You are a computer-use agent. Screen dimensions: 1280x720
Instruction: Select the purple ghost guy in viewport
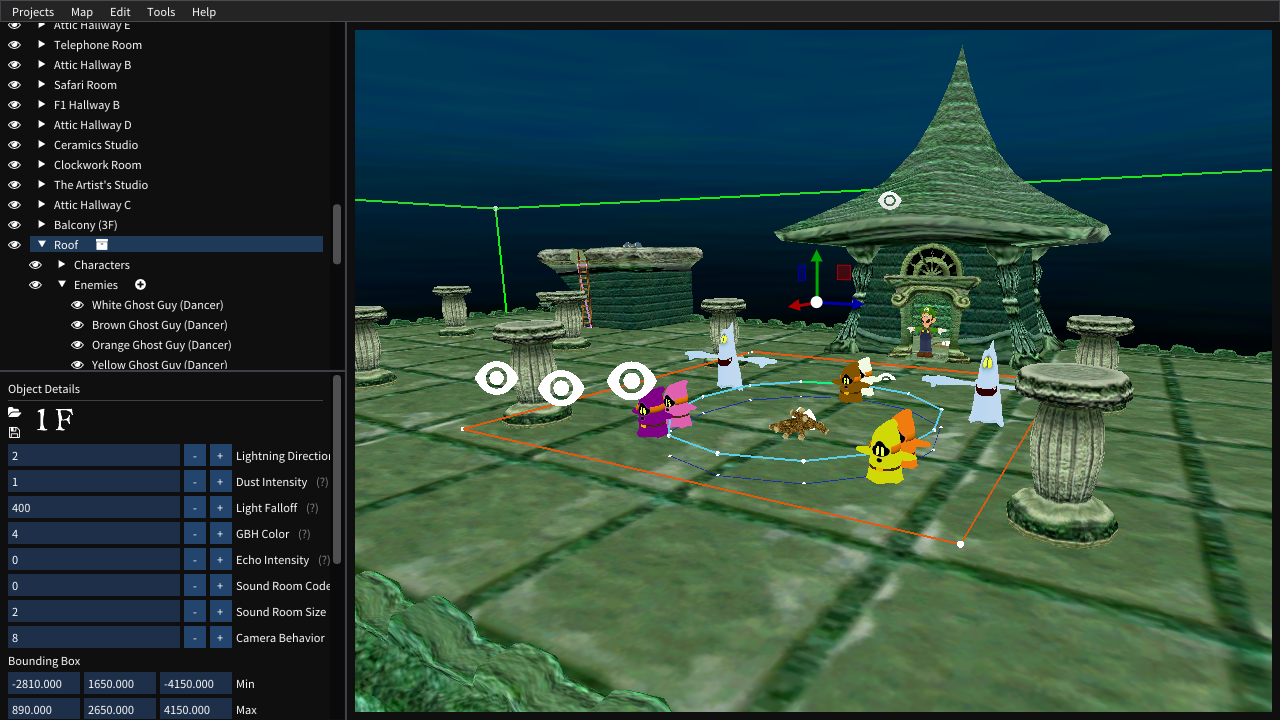(652, 413)
